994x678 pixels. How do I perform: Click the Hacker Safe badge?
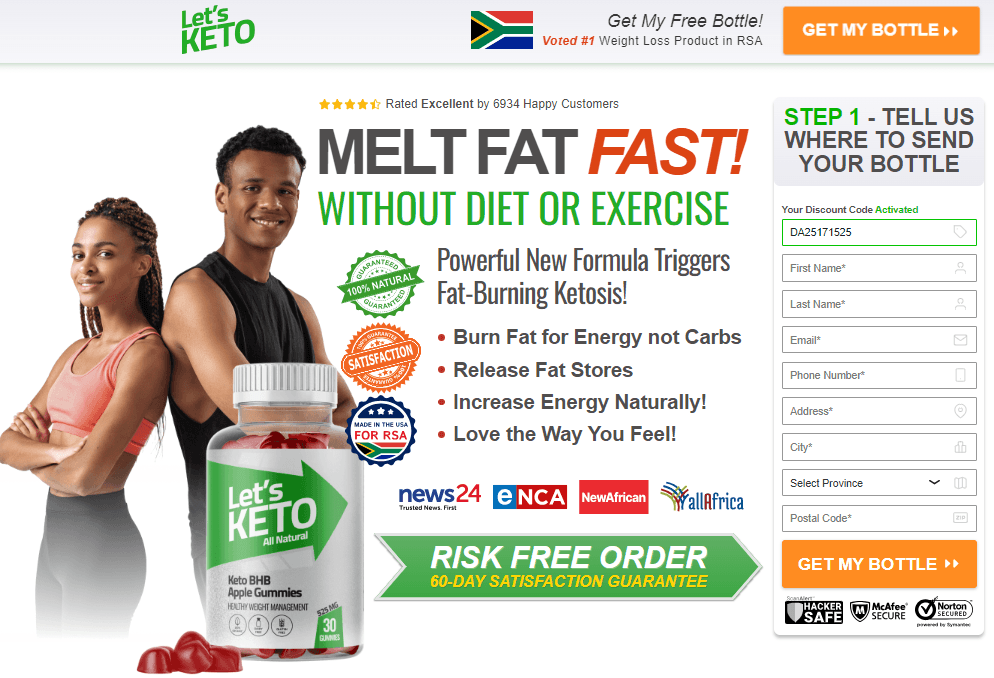pos(814,611)
